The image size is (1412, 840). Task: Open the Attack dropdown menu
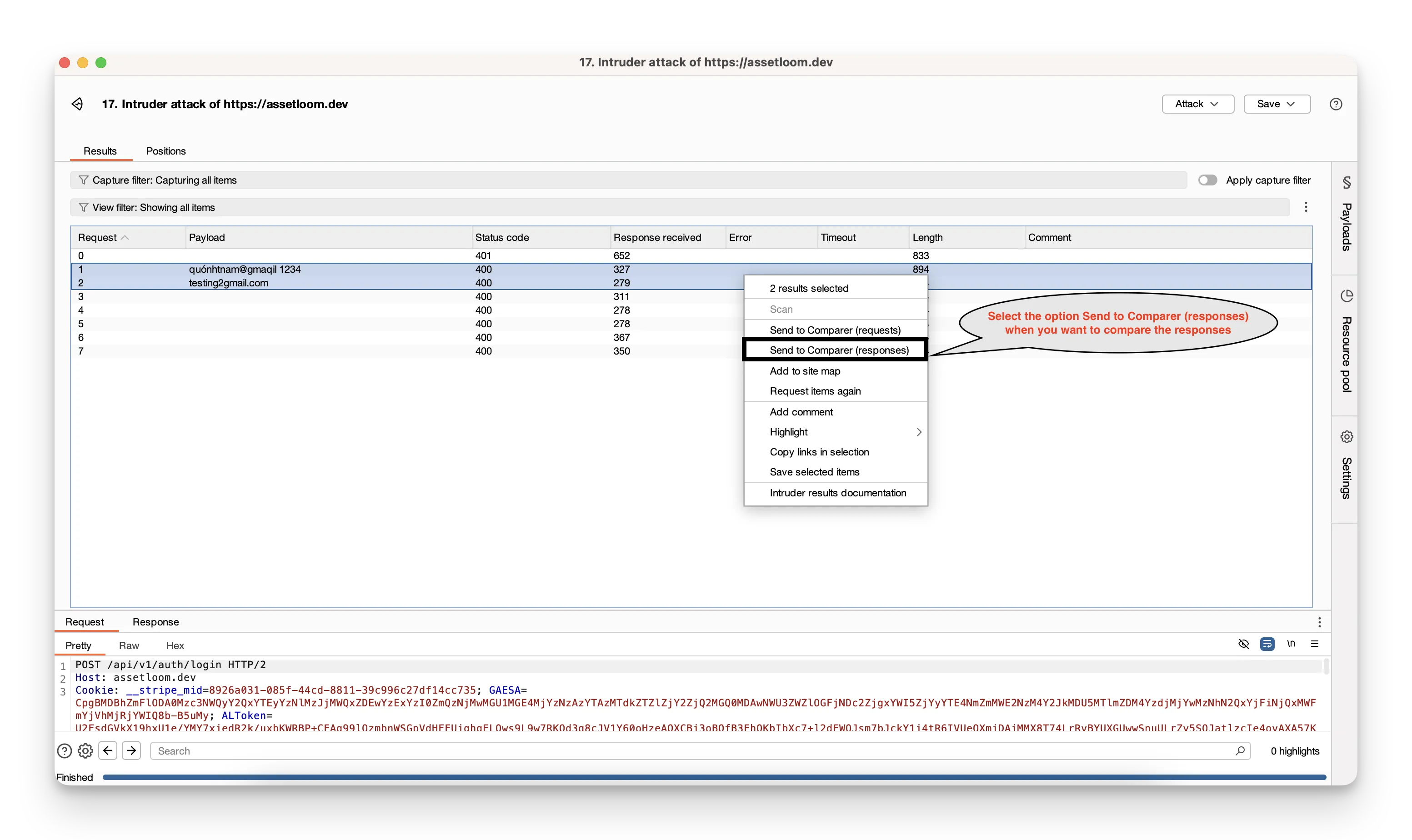tap(1197, 104)
